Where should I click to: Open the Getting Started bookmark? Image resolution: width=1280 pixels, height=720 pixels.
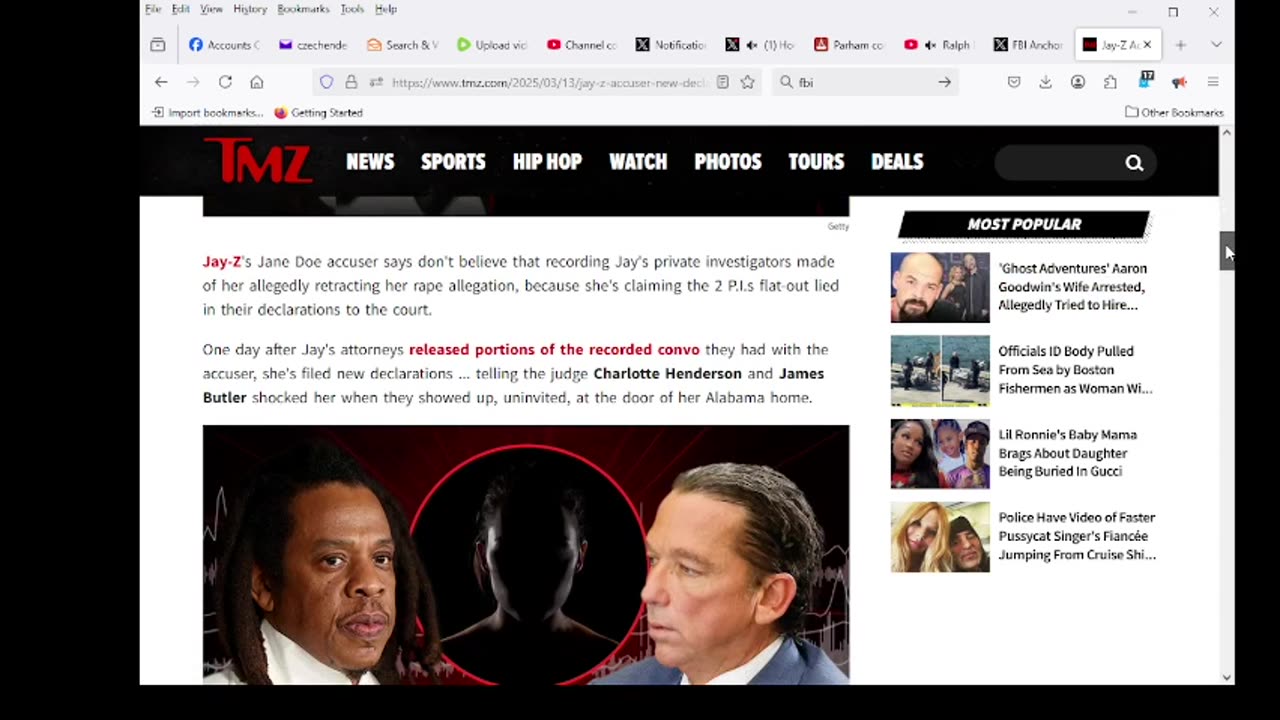(x=318, y=113)
